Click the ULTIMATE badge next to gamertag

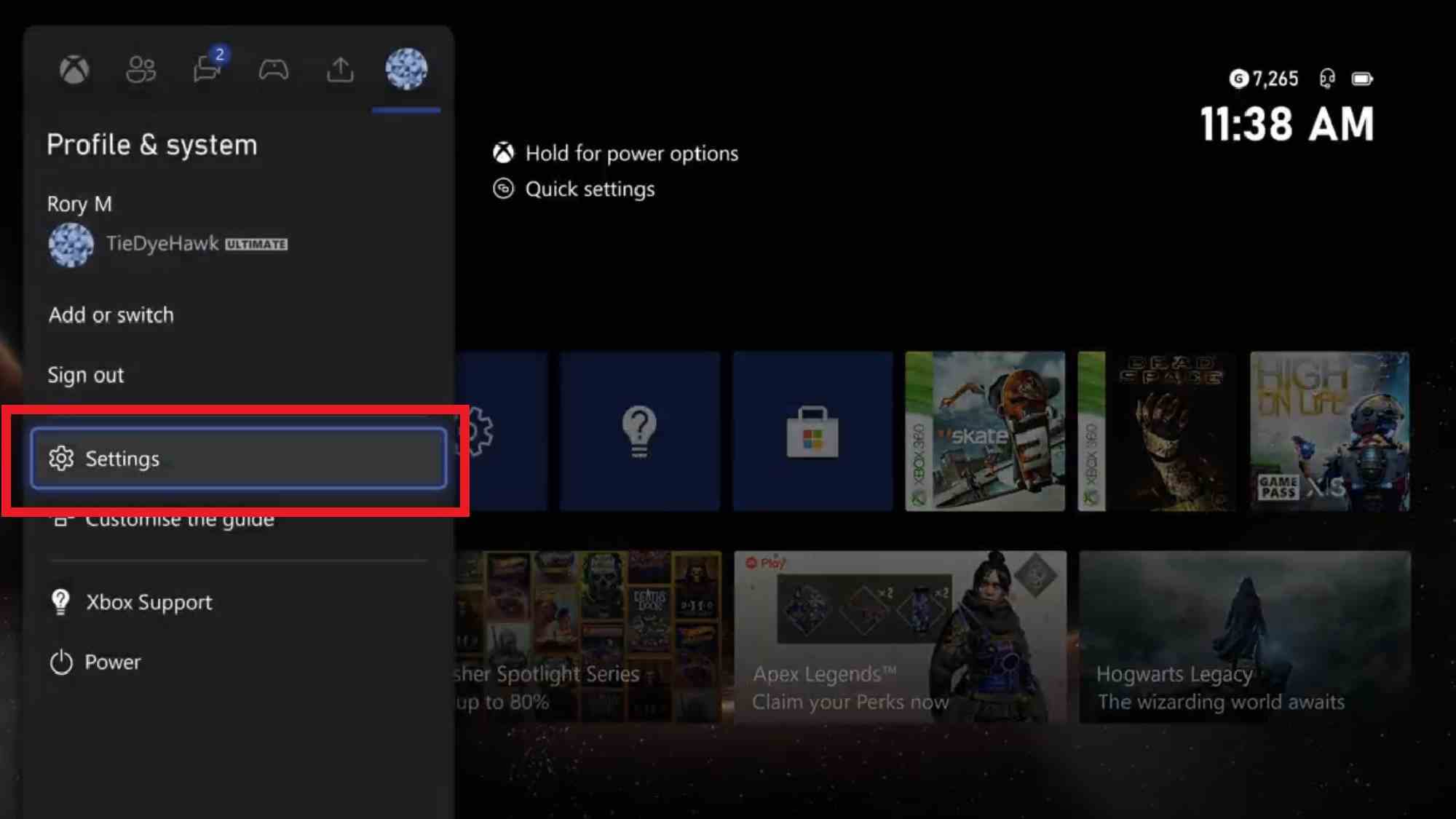point(256,245)
